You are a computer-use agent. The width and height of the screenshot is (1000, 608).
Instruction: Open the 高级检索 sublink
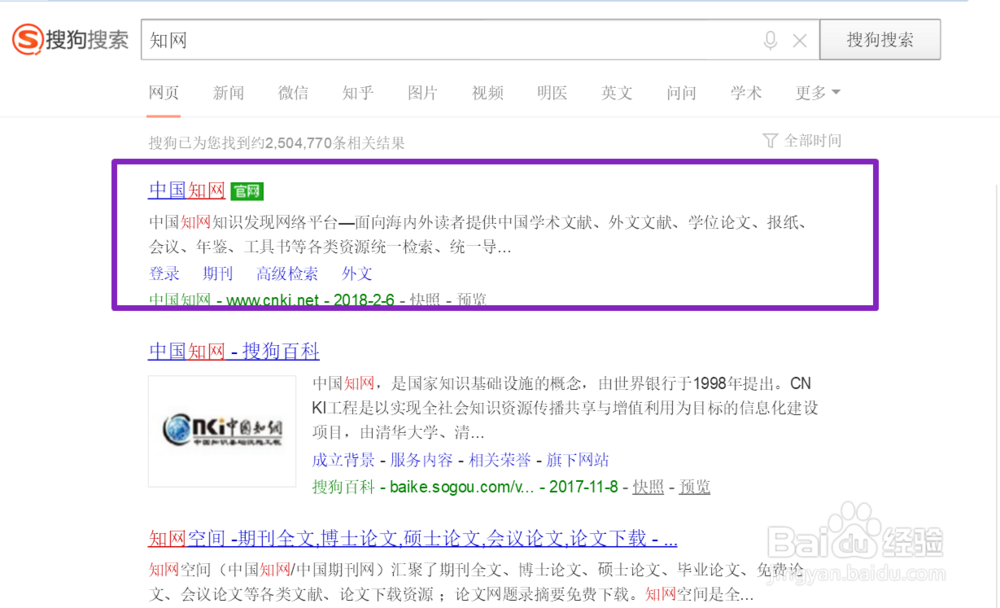tap(287, 274)
